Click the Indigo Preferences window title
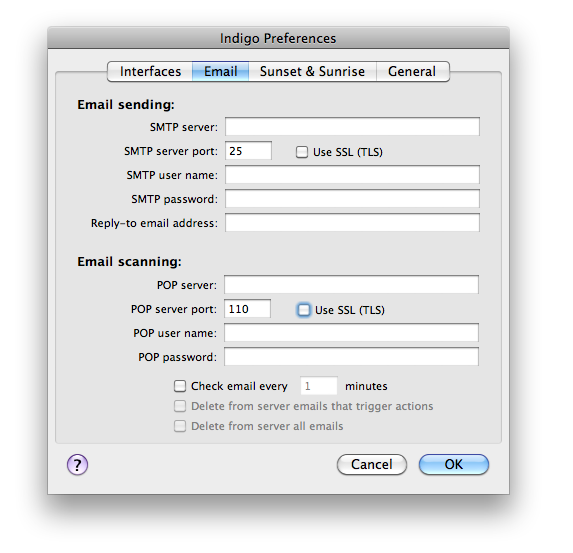The width and height of the screenshot is (573, 553). click(x=278, y=38)
